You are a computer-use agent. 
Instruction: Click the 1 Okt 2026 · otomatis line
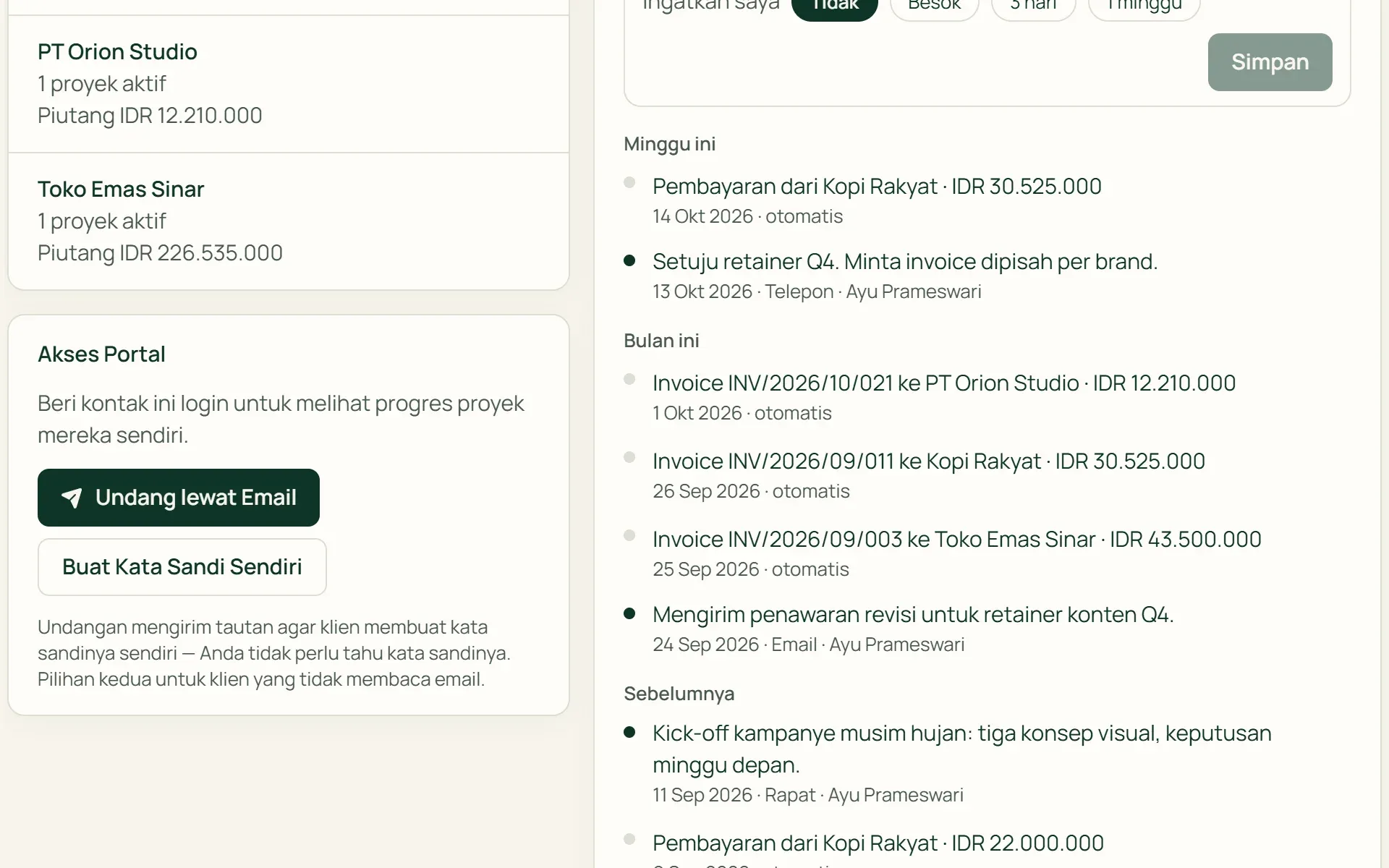742,413
